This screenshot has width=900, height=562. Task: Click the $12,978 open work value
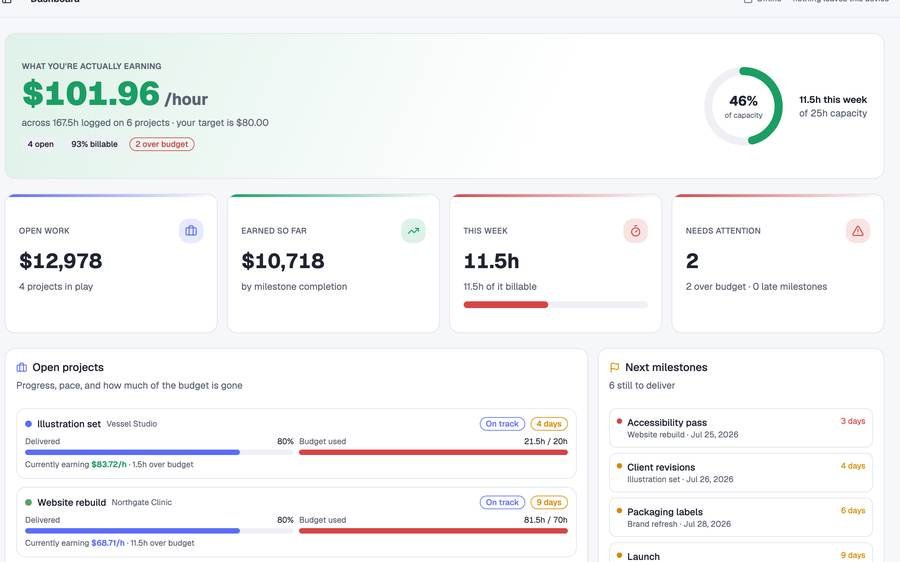61,261
